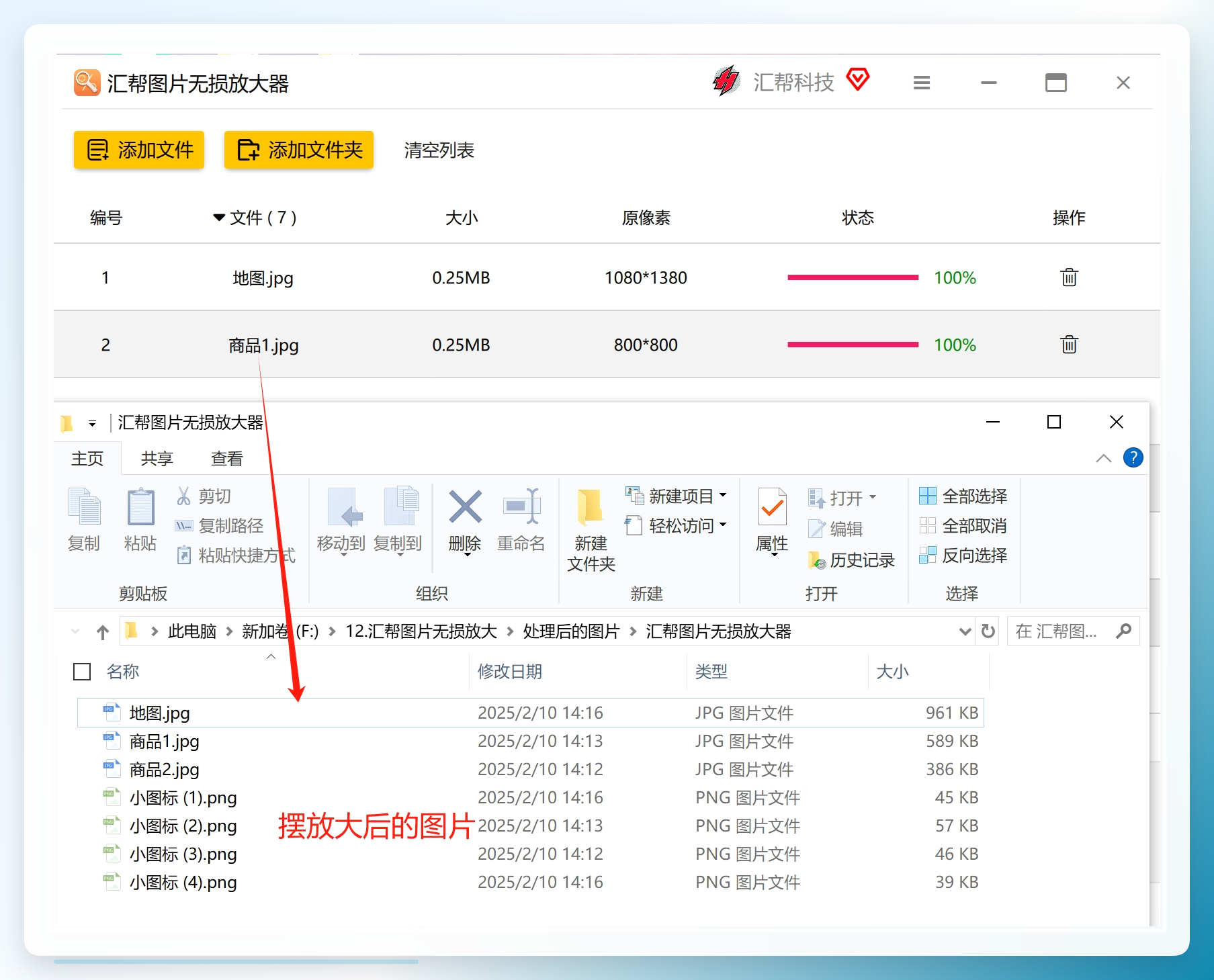Click 此电脑 in the address path
This screenshot has width=1214, height=980.
point(192,631)
